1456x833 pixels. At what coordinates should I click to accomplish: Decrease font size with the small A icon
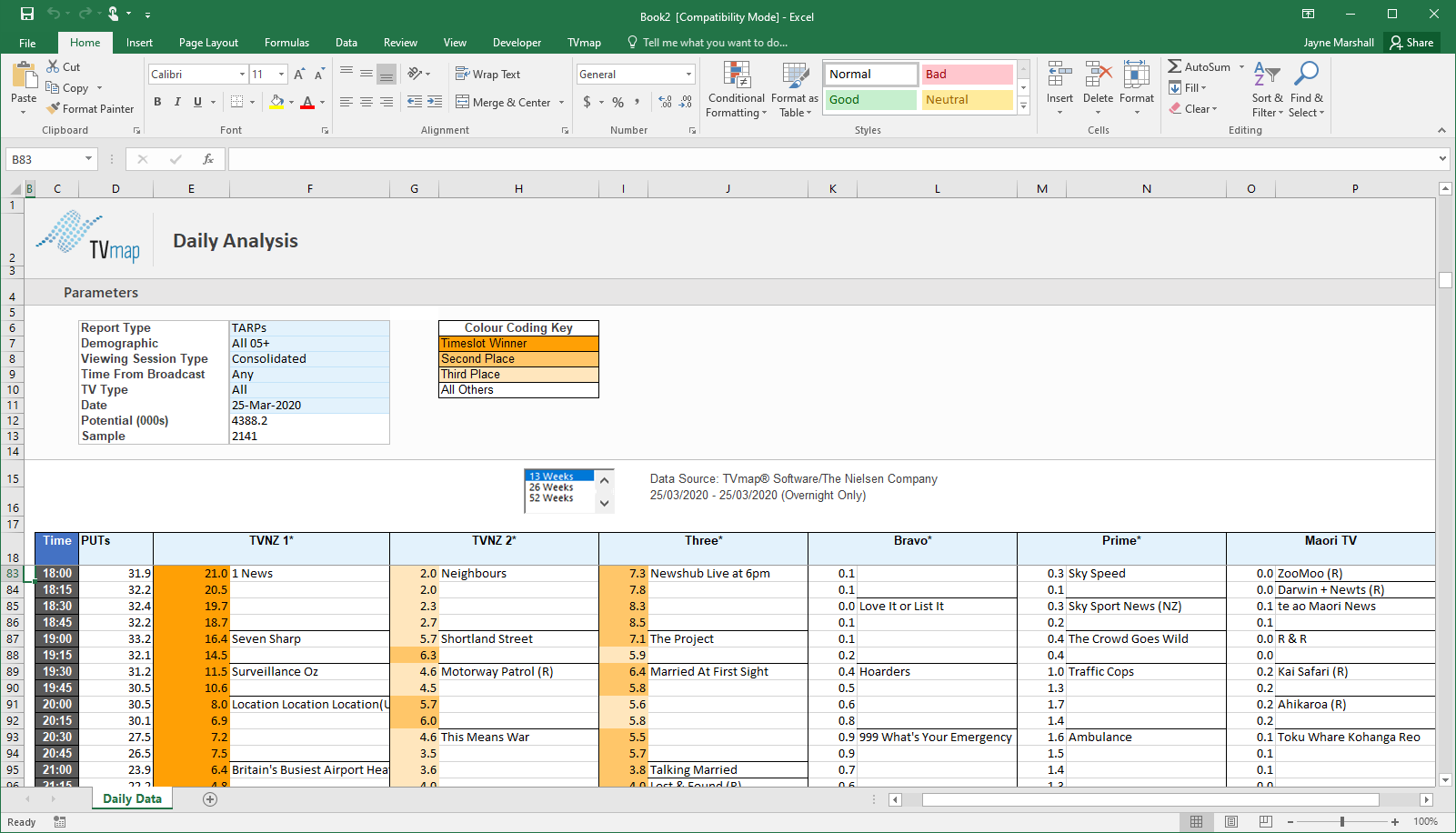point(319,75)
